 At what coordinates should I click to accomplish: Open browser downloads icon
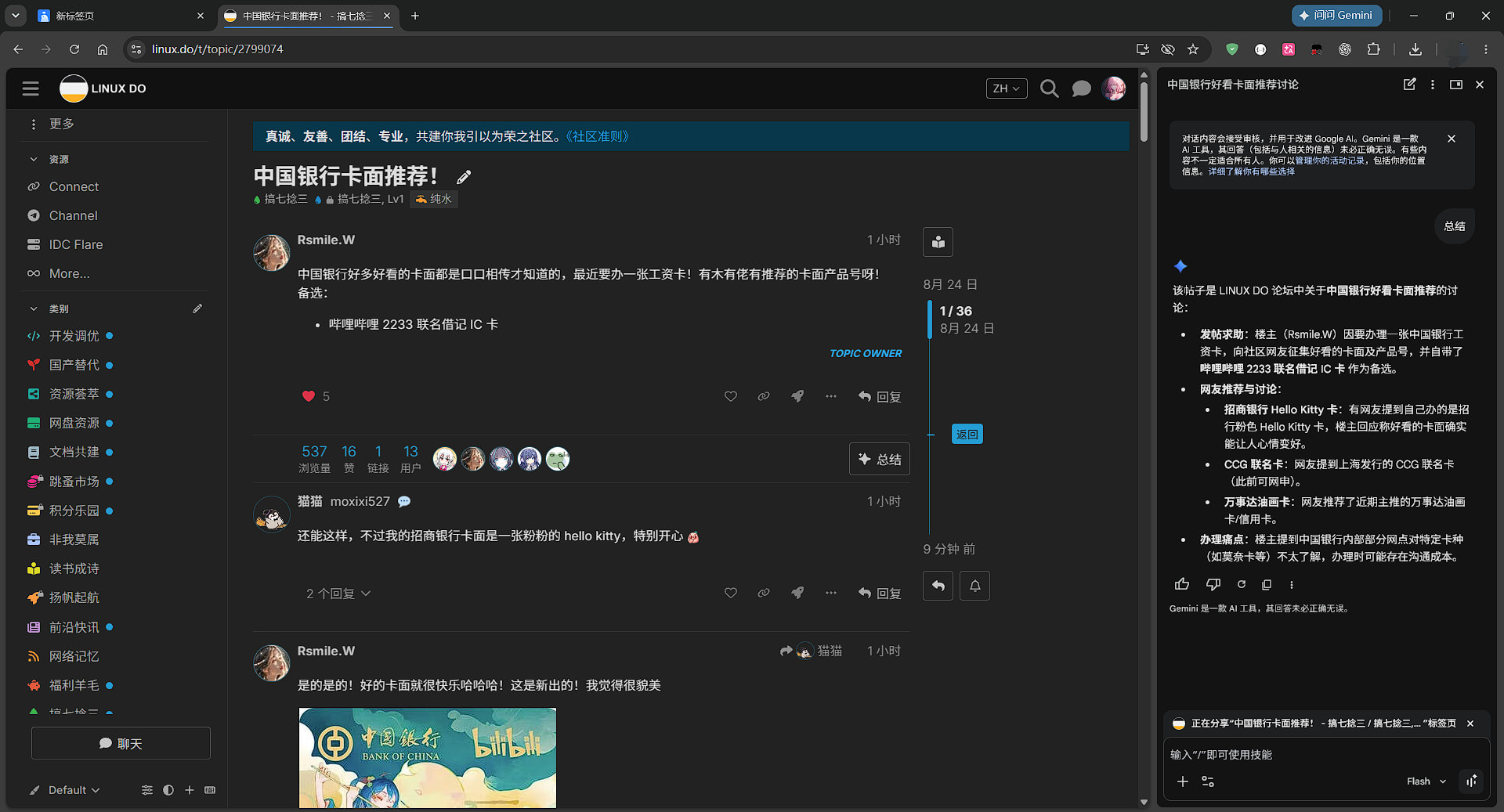point(1415,49)
